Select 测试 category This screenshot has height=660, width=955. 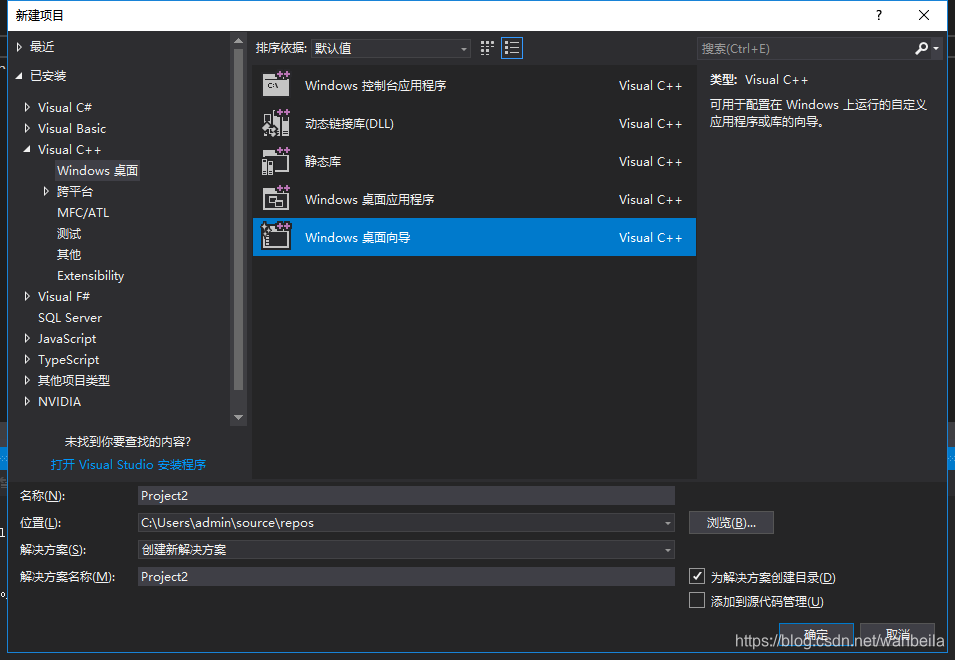coord(69,234)
